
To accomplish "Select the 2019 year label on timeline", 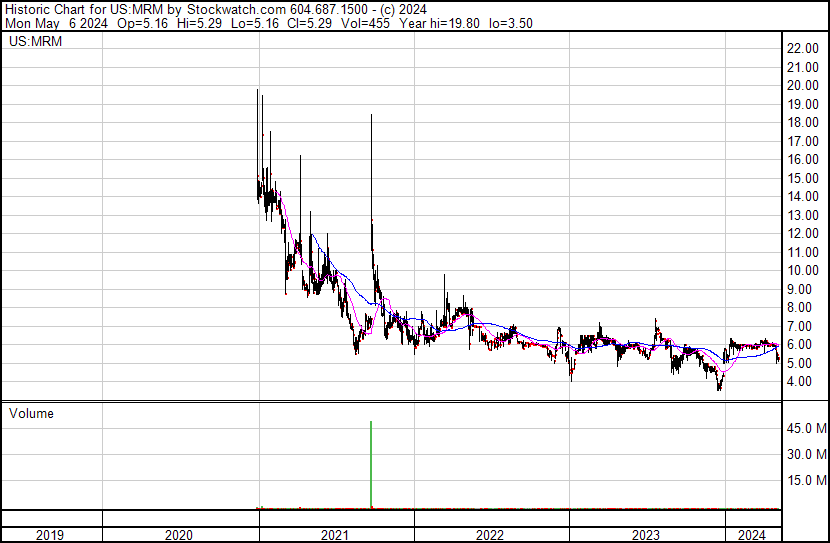I will [50, 535].
